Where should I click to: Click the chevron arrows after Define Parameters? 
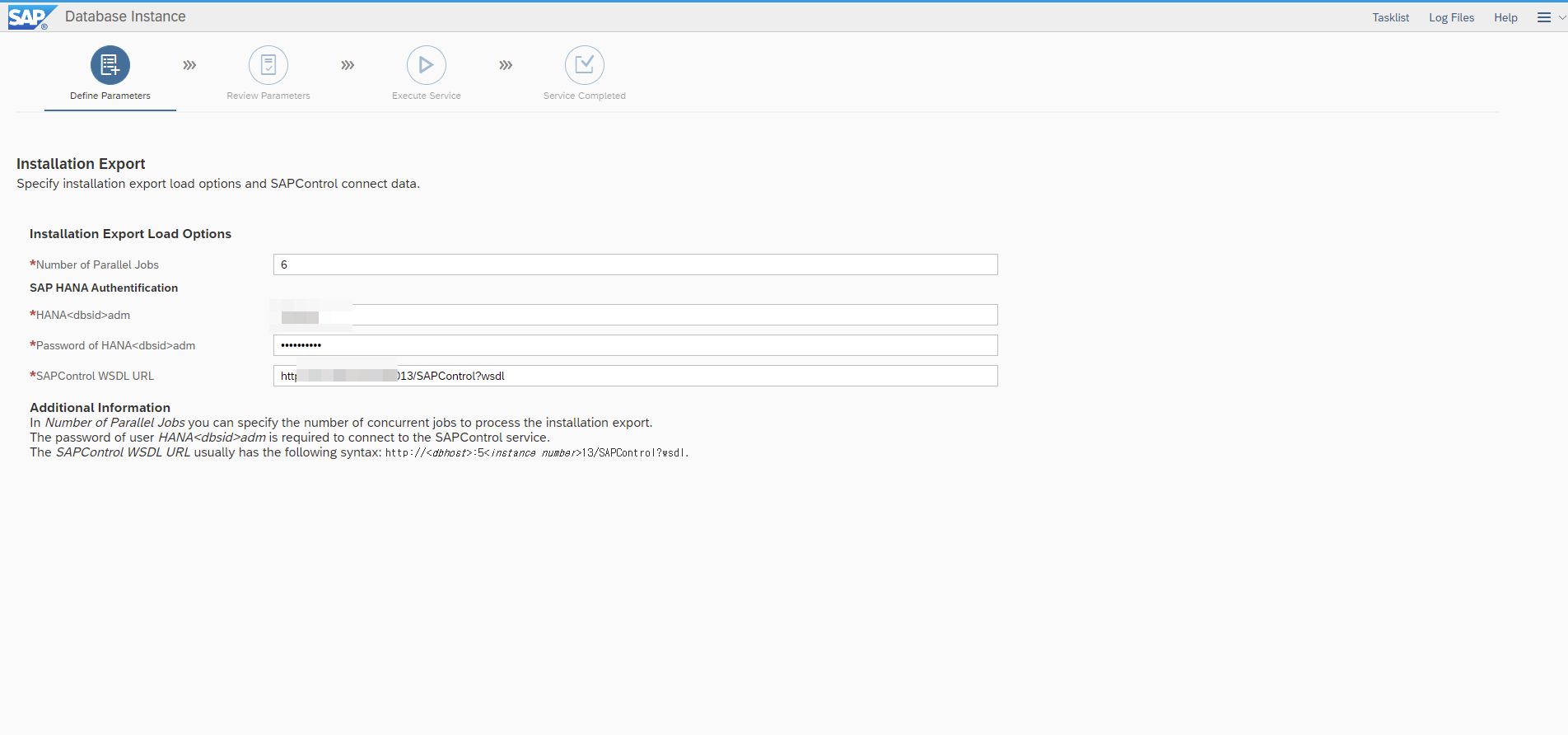(189, 65)
